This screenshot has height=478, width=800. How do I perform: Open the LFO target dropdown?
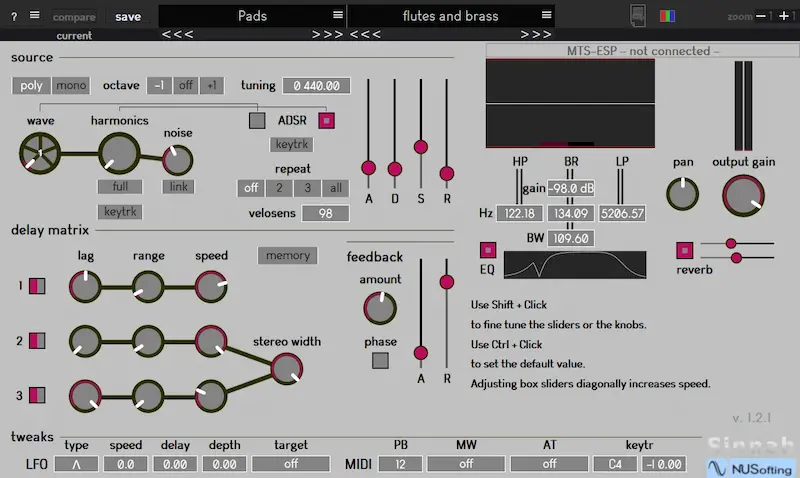(x=291, y=464)
